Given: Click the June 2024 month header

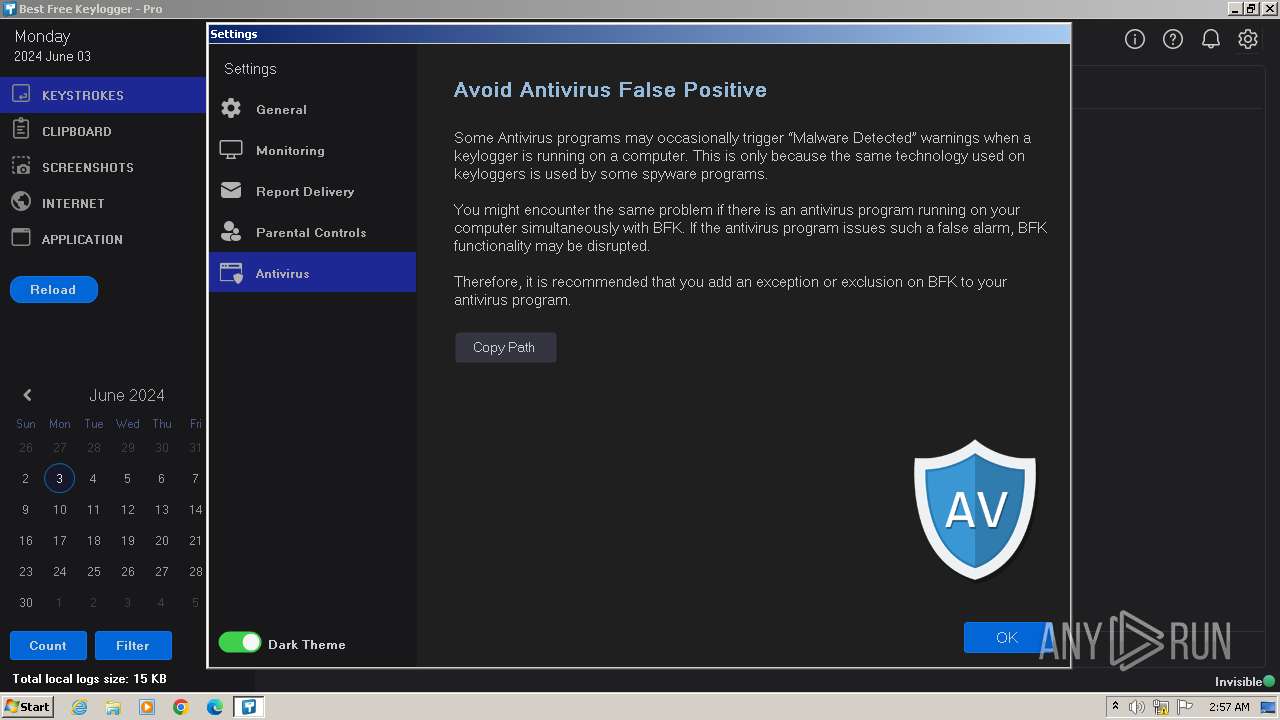Looking at the screenshot, I should coord(127,395).
